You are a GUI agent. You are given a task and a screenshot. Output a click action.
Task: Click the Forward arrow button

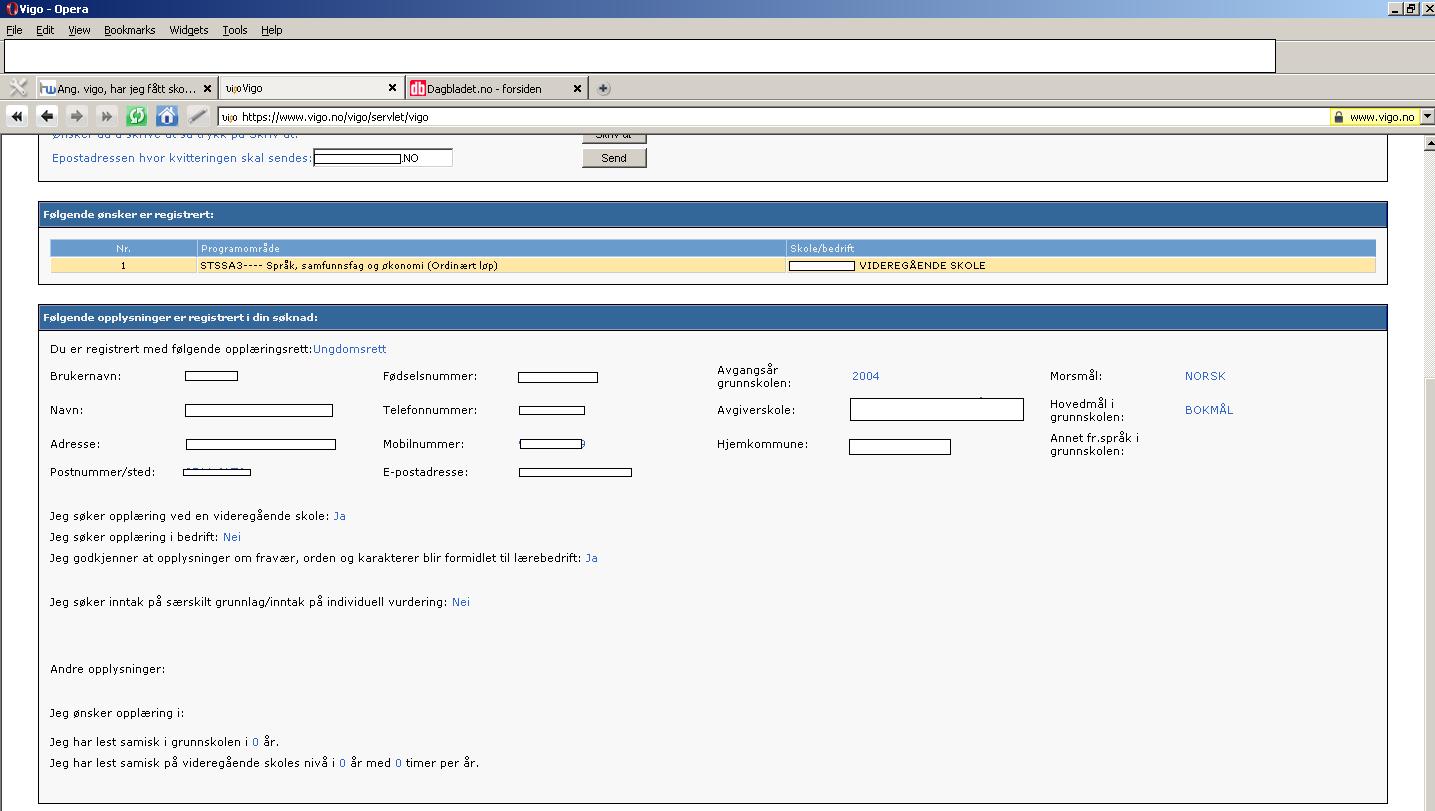coord(77,116)
